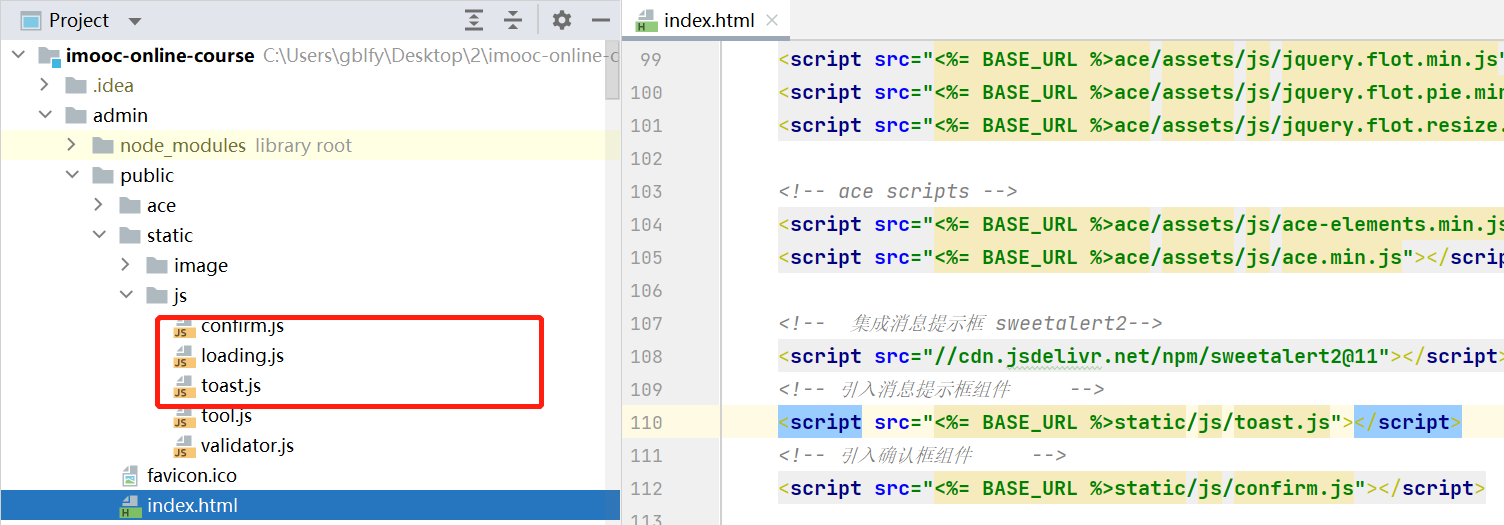The width and height of the screenshot is (1504, 525).
Task: Click the project tree vertical scrollbar
Action: pos(612,70)
